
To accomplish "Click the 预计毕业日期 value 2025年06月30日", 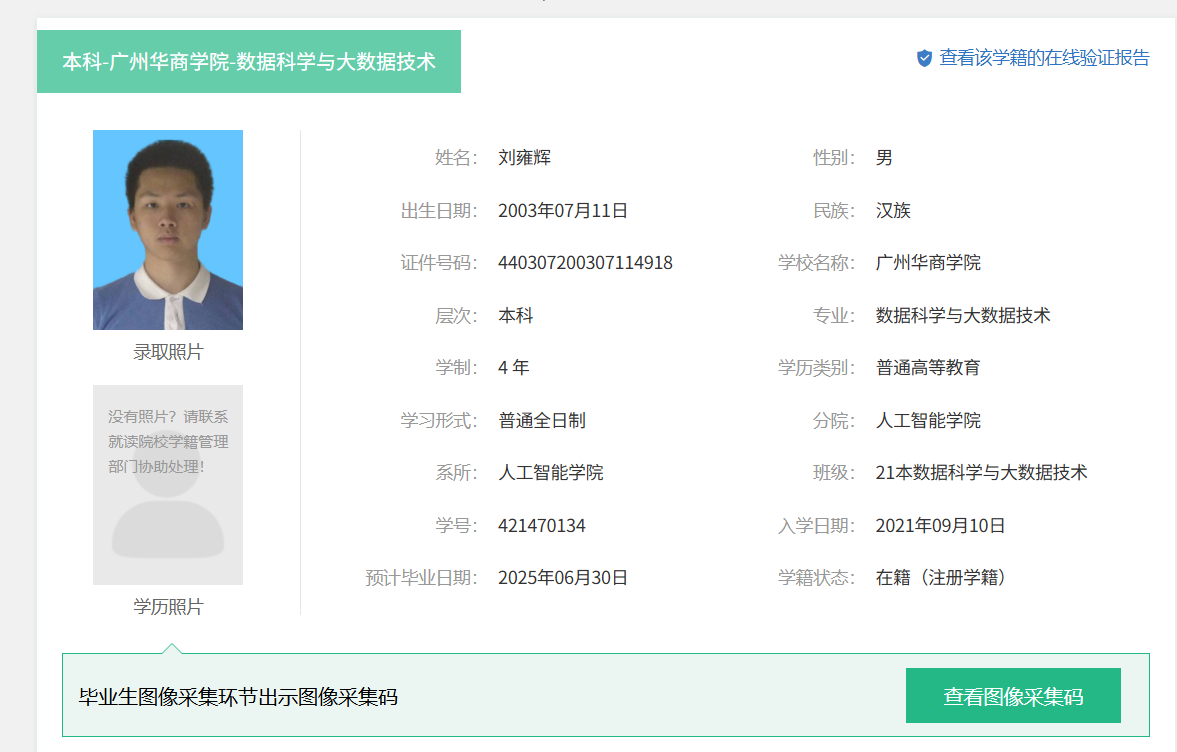I will [562, 578].
